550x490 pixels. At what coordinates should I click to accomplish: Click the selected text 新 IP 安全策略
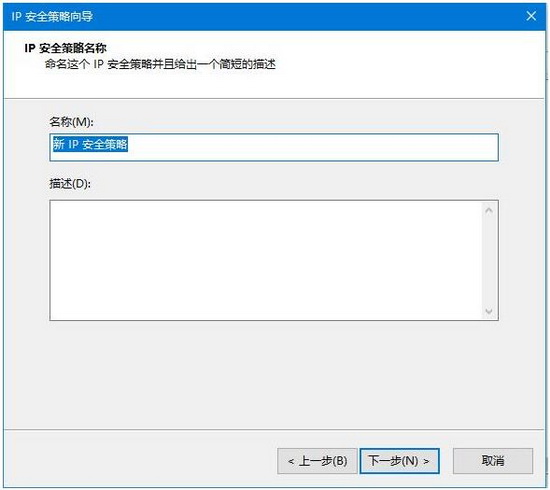(90, 144)
